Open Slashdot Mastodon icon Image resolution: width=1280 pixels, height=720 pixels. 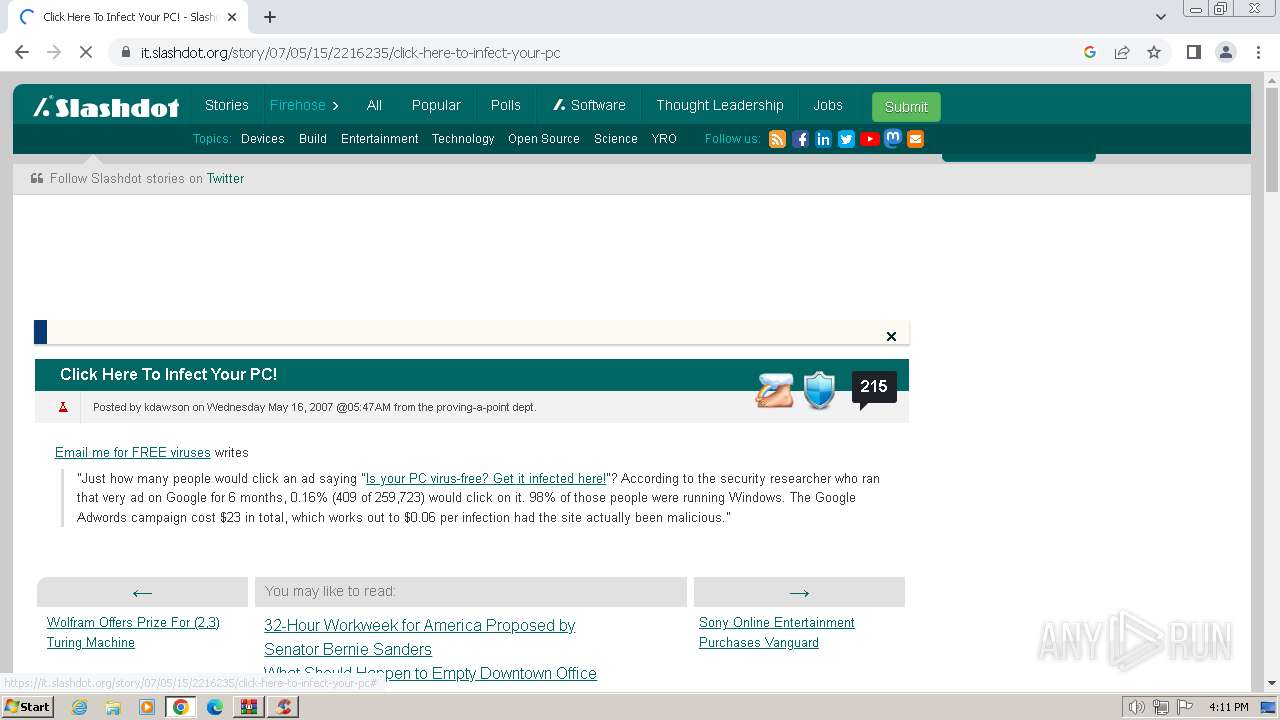coord(892,139)
